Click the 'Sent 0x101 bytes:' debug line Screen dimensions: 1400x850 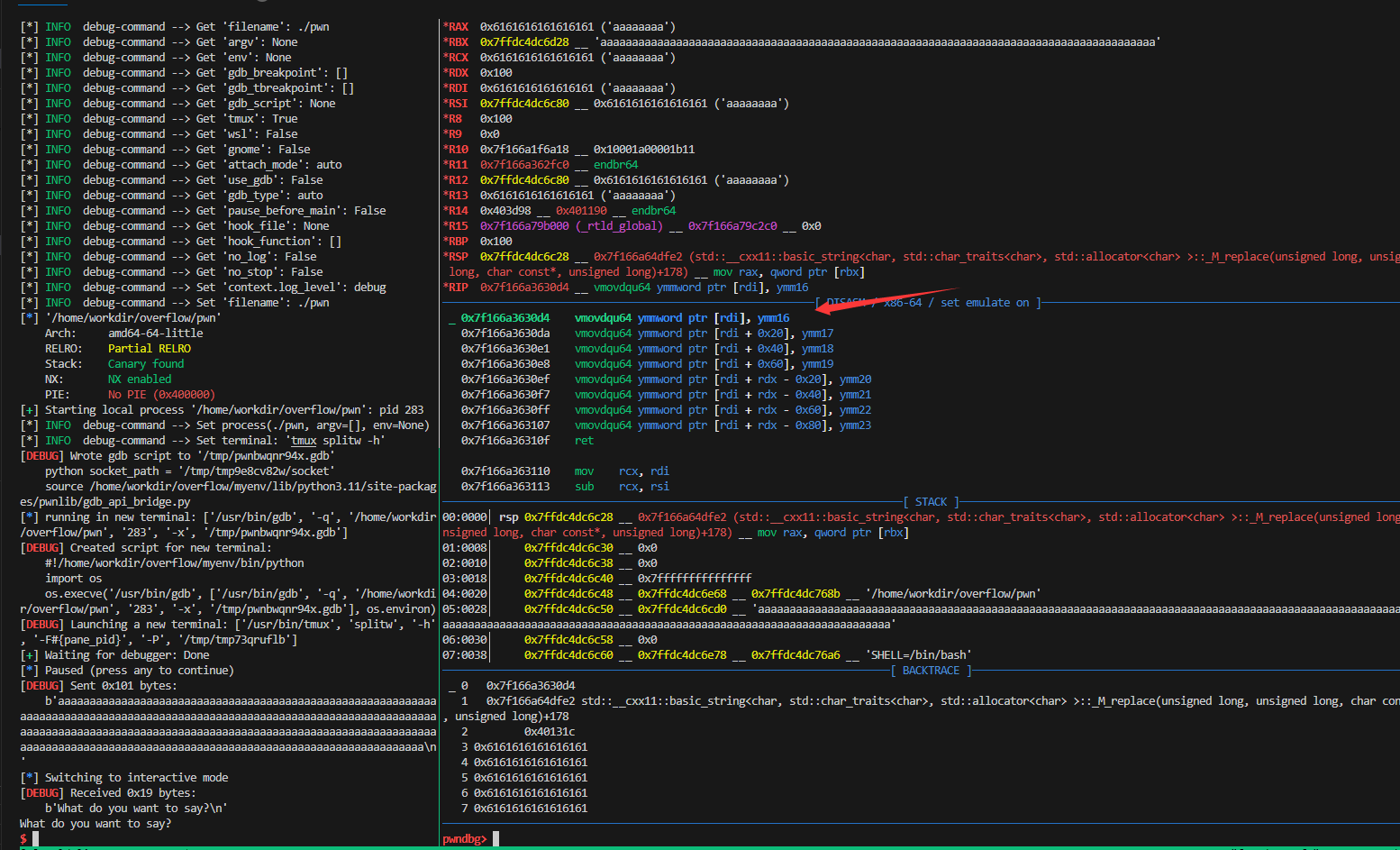[x=98, y=686]
